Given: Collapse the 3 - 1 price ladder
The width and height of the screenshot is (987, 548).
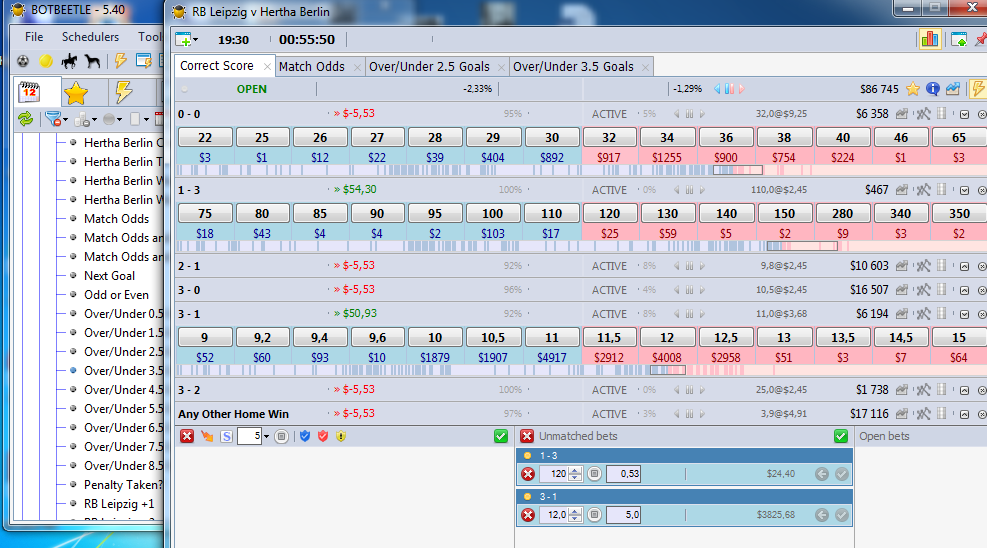Looking at the screenshot, I should point(964,314).
